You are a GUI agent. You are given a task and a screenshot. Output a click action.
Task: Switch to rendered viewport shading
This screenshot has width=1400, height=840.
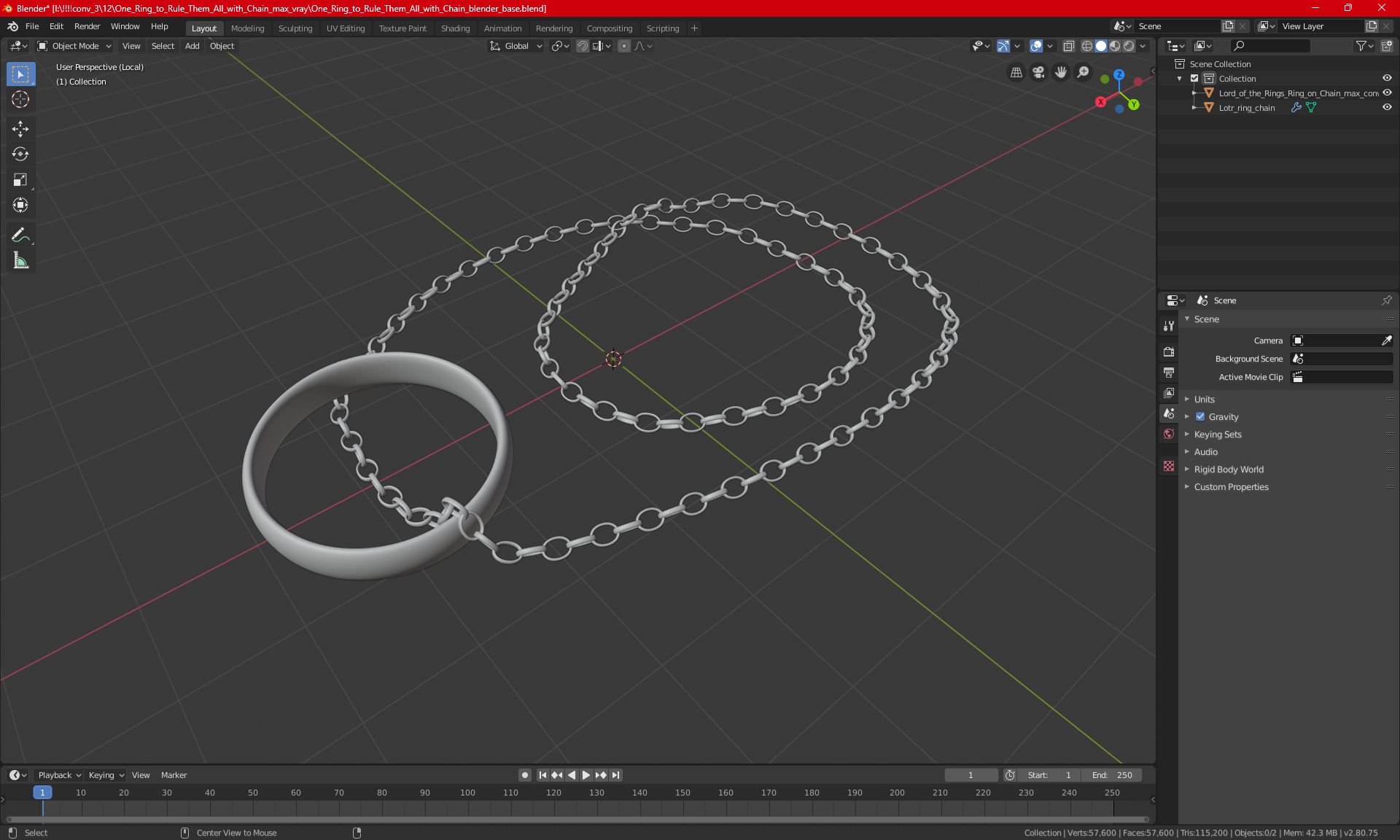[x=1129, y=46]
